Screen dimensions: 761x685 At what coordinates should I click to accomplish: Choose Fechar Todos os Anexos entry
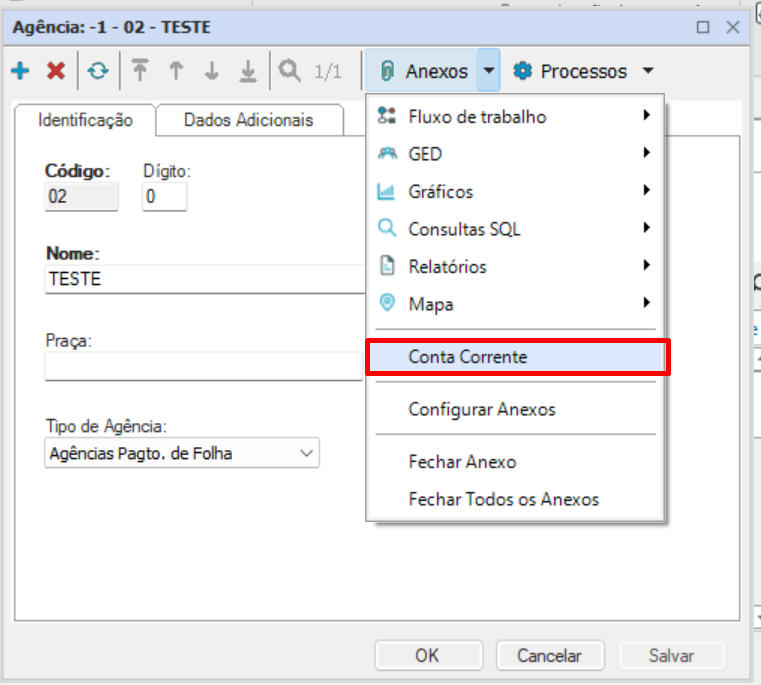[515, 499]
